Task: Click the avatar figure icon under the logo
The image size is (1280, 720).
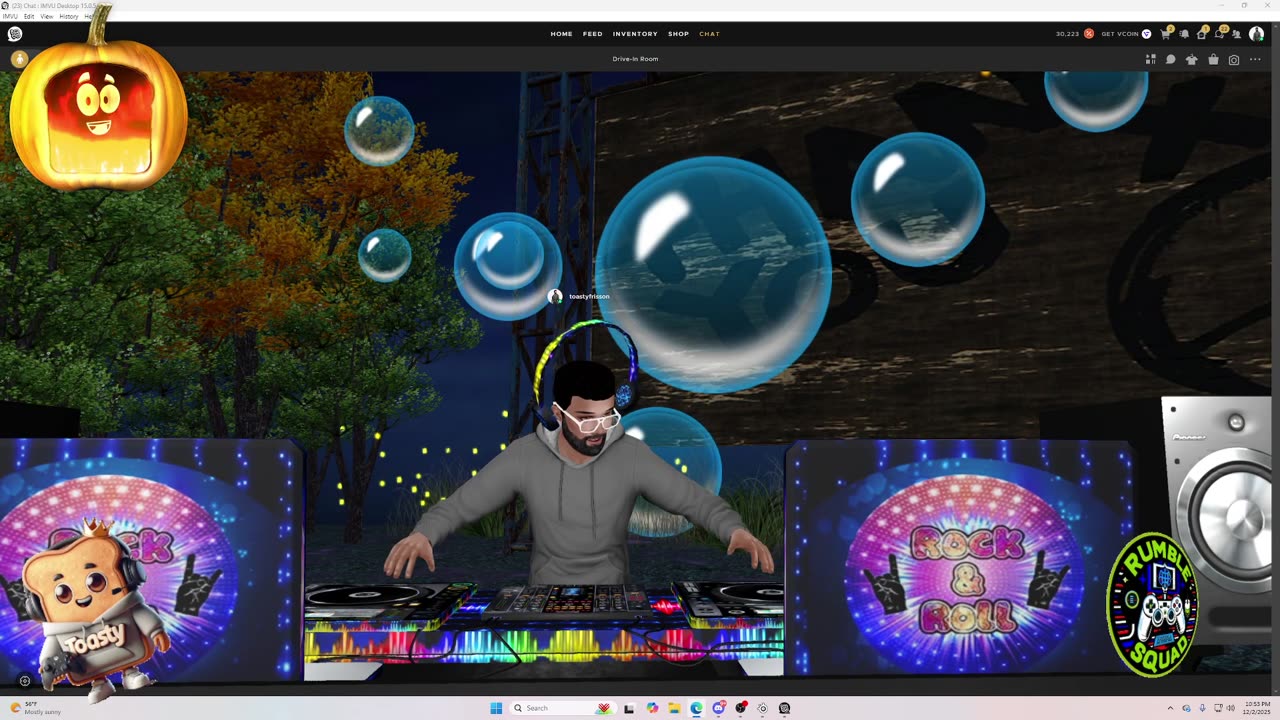Action: (x=19, y=59)
